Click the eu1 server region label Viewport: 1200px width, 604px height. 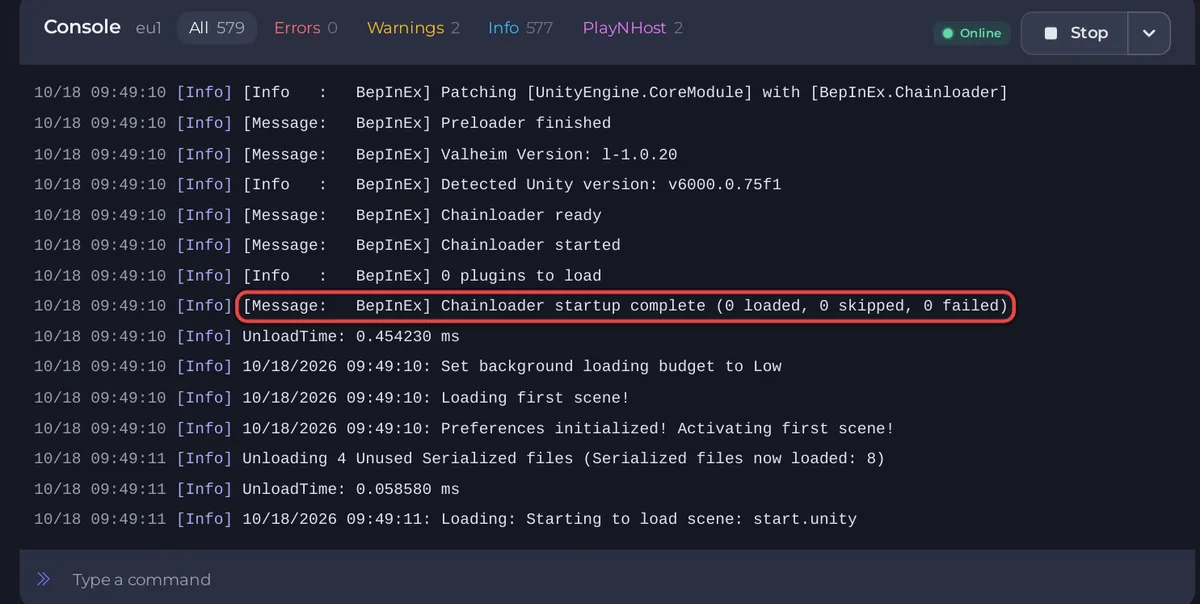coord(148,28)
